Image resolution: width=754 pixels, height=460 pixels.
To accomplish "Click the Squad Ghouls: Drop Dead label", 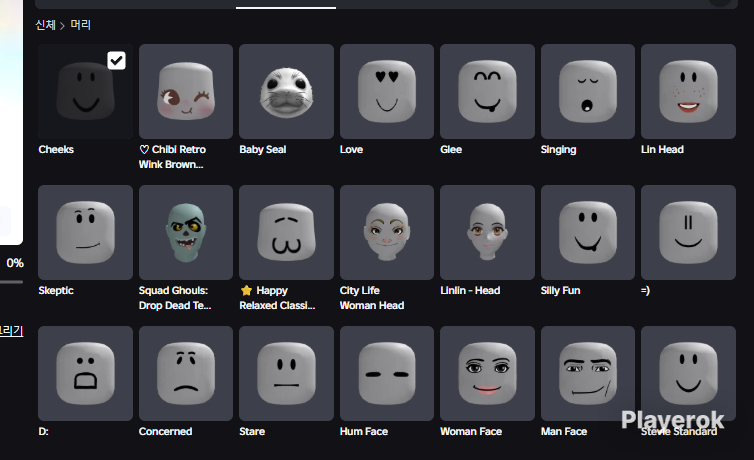I will click(x=175, y=298).
